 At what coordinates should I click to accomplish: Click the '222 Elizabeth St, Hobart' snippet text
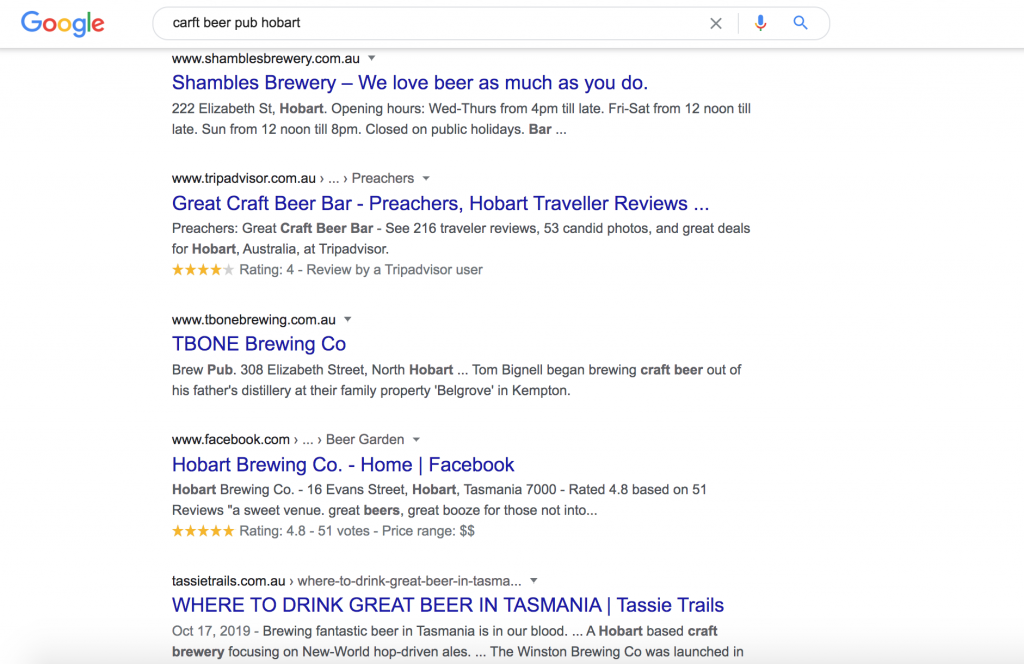tap(461, 119)
